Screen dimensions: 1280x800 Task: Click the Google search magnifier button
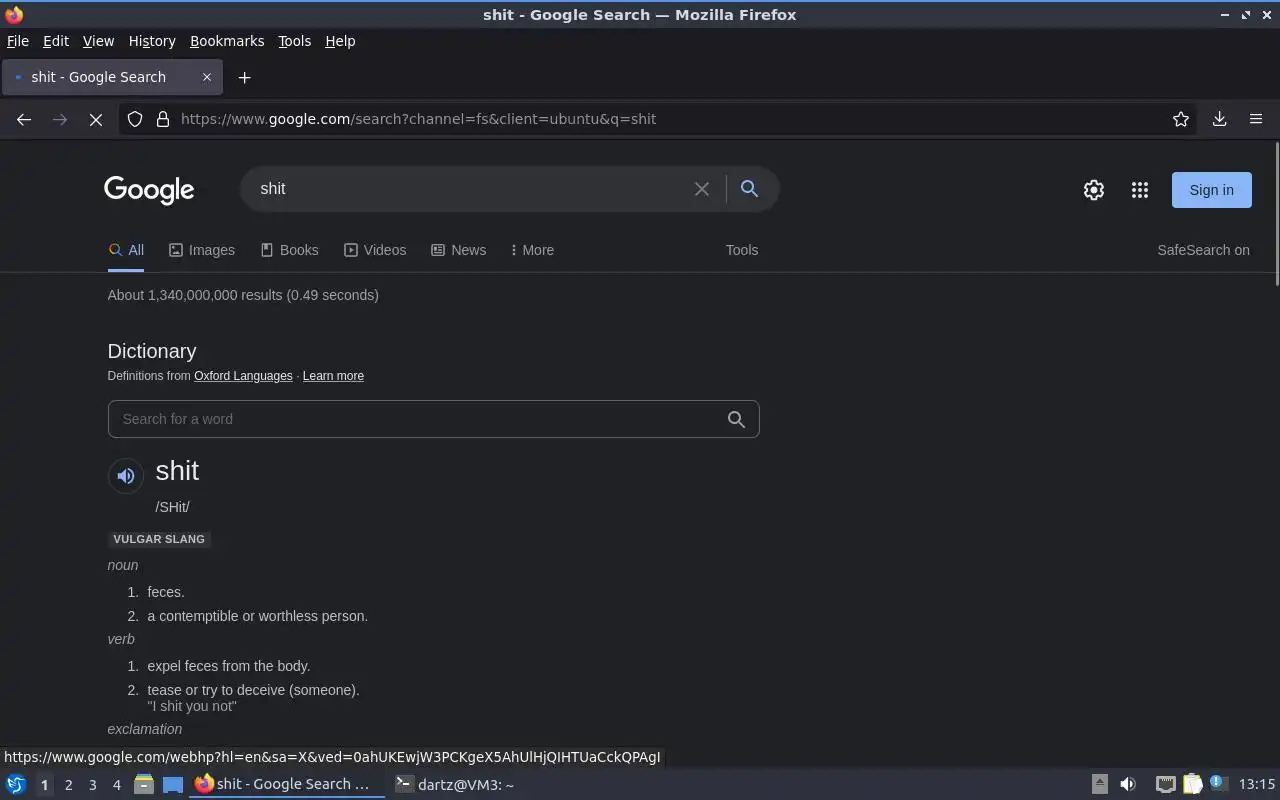[749, 188]
